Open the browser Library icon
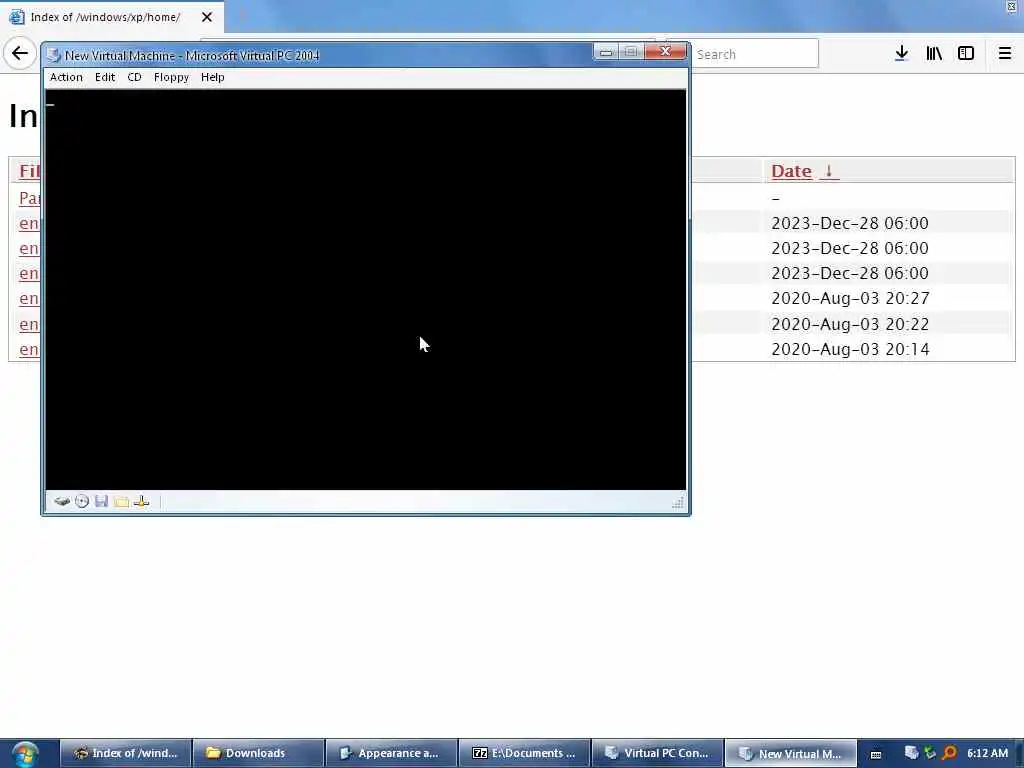 point(934,54)
